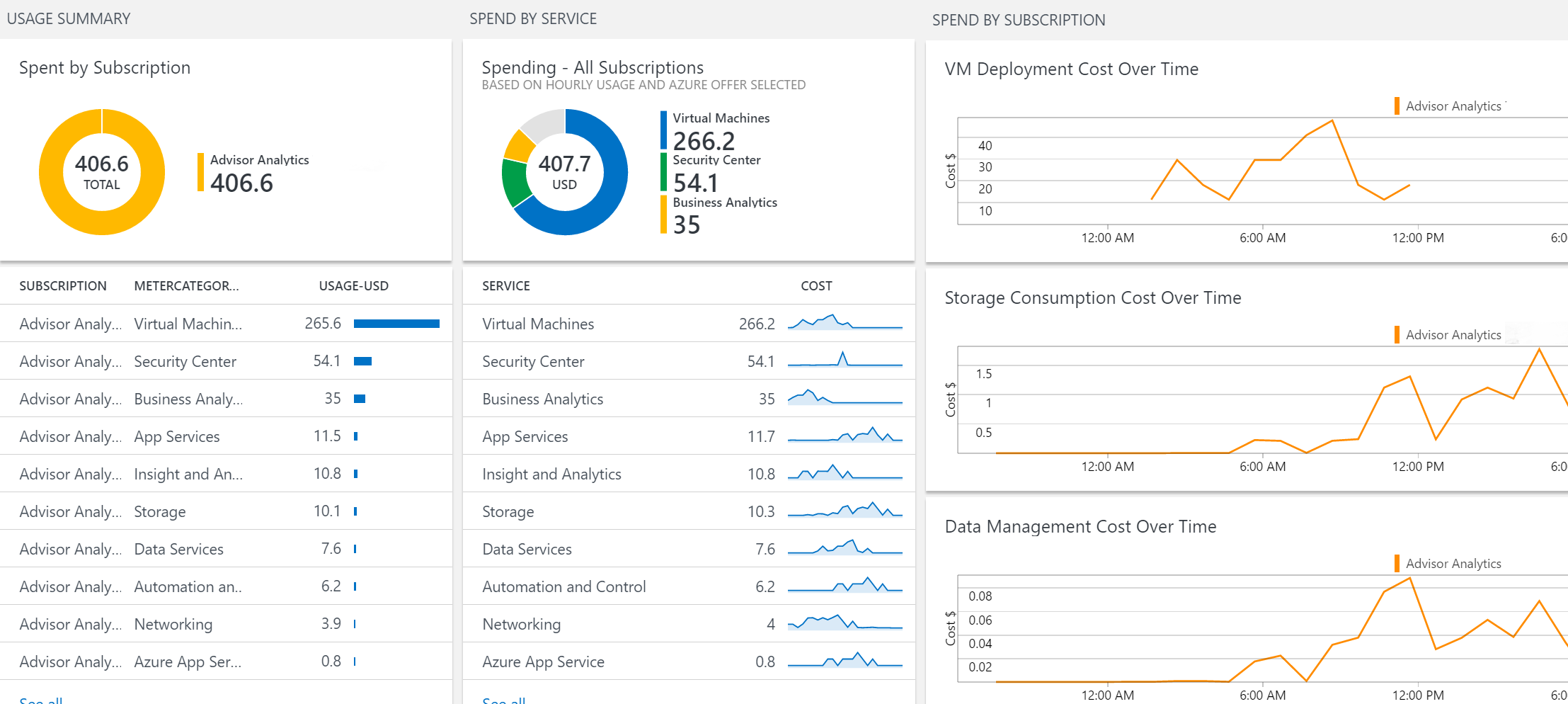Click the Spent by Subscription donut chart

click(x=102, y=171)
